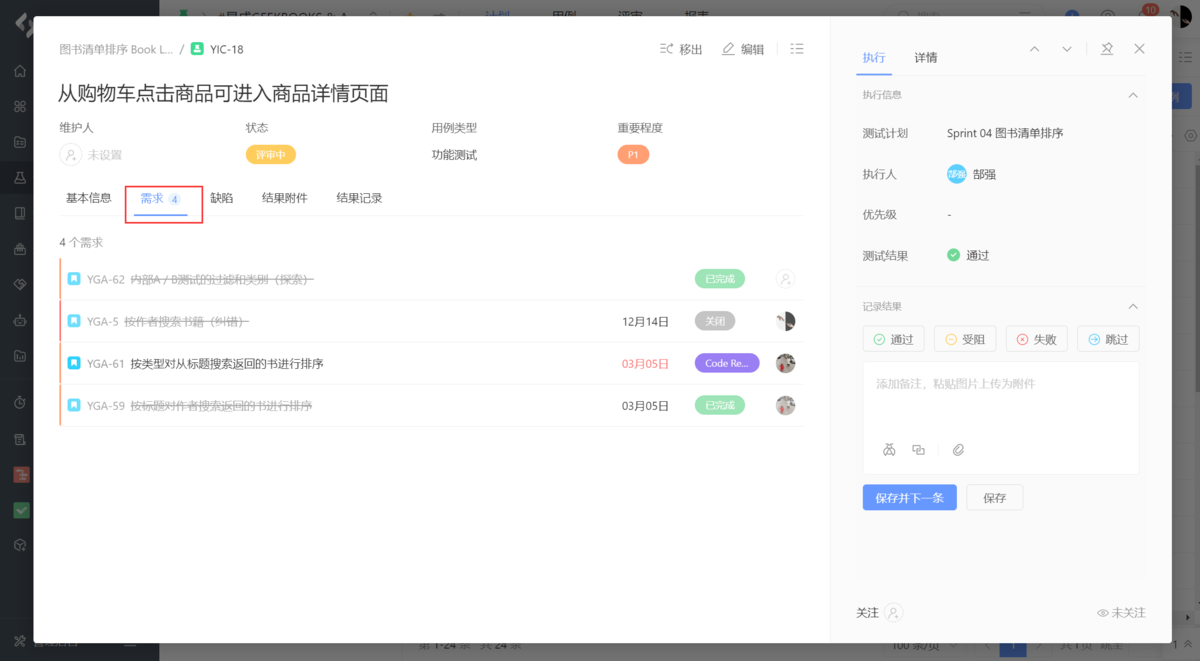This screenshot has height=661, width=1200.
Task: Collapse the 记录结果 section
Action: [x=1132, y=306]
